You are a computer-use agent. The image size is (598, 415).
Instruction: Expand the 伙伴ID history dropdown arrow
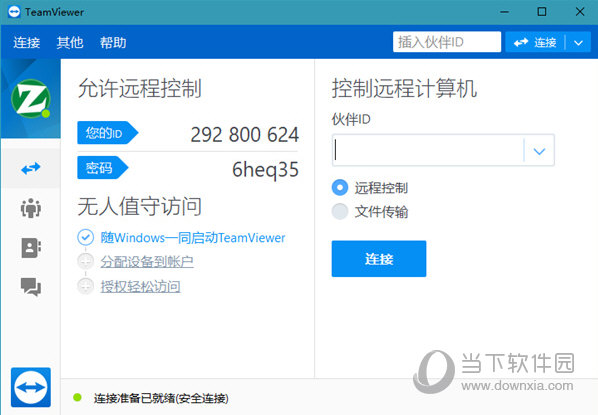[539, 151]
